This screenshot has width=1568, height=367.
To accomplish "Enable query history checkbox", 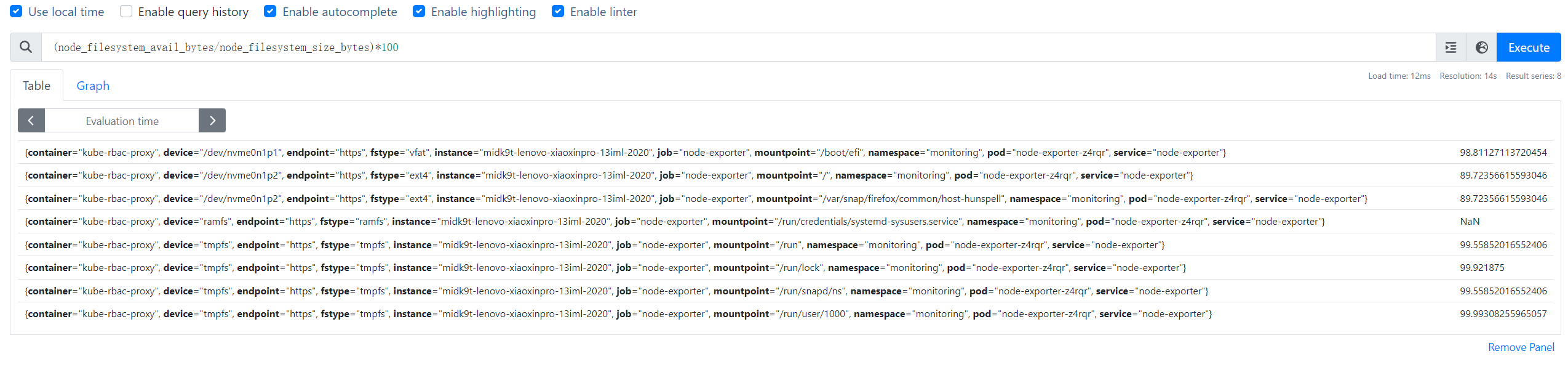I will tap(126, 12).
